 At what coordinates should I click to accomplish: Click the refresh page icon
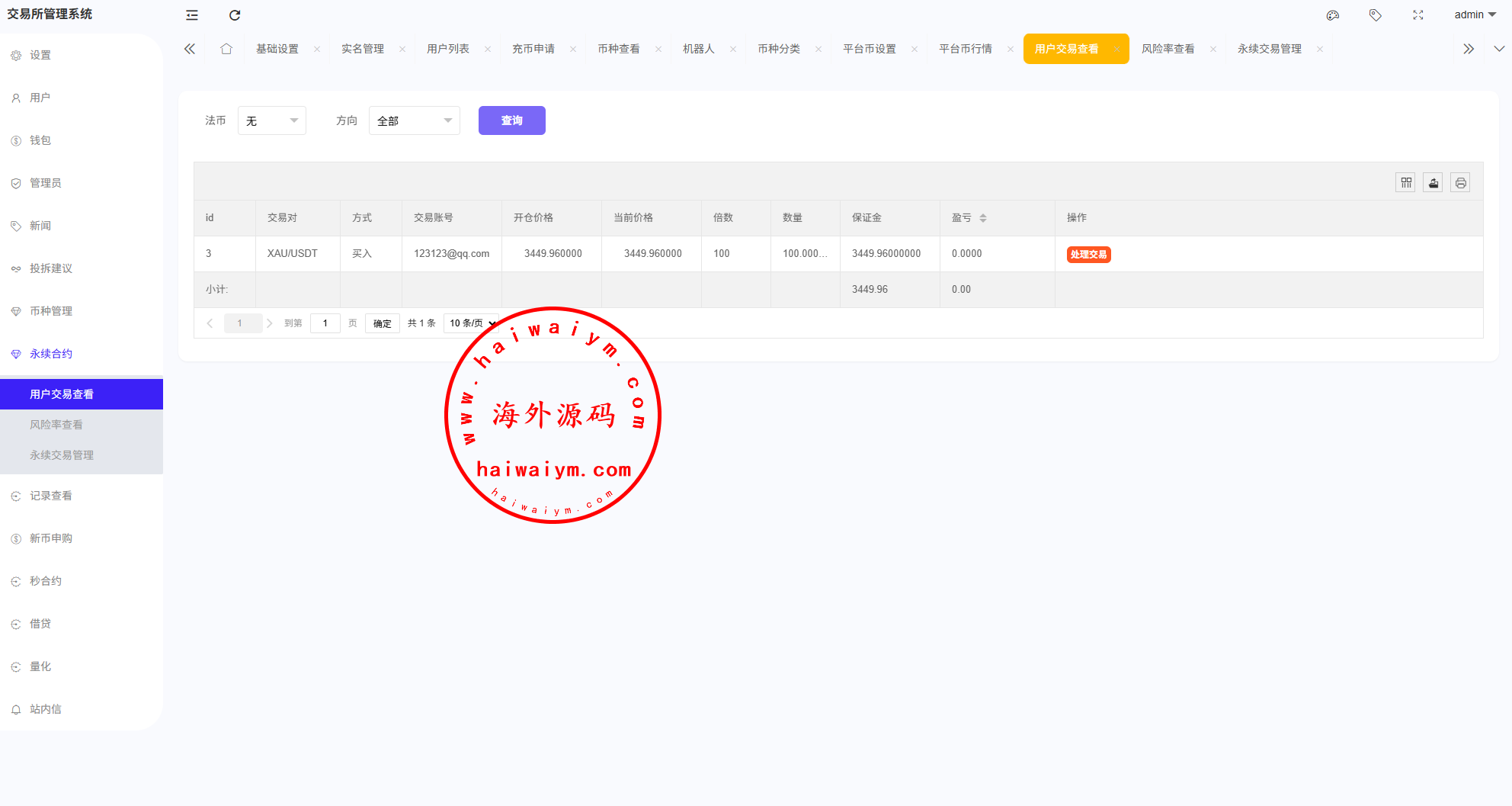[235, 15]
